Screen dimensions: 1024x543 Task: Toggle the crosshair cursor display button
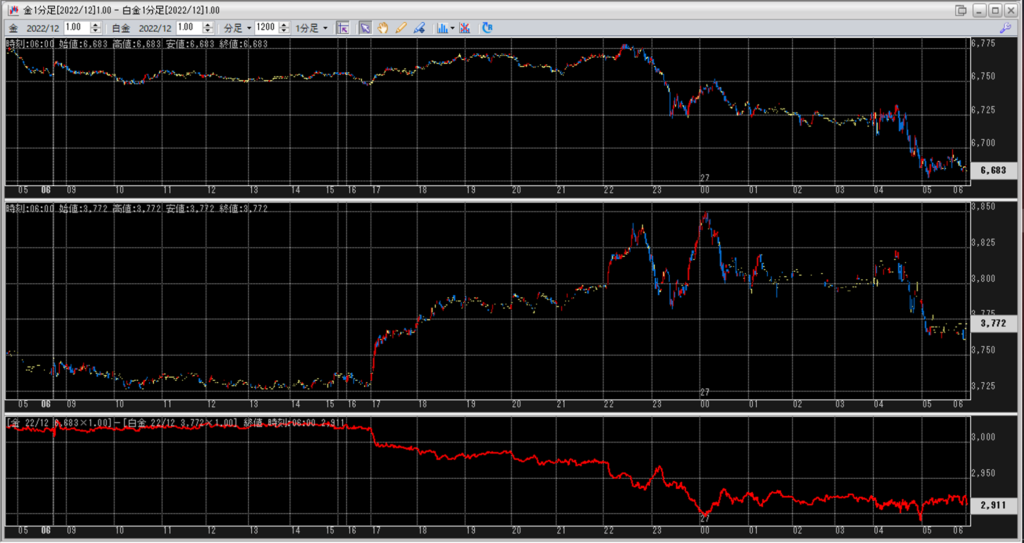tap(343, 28)
